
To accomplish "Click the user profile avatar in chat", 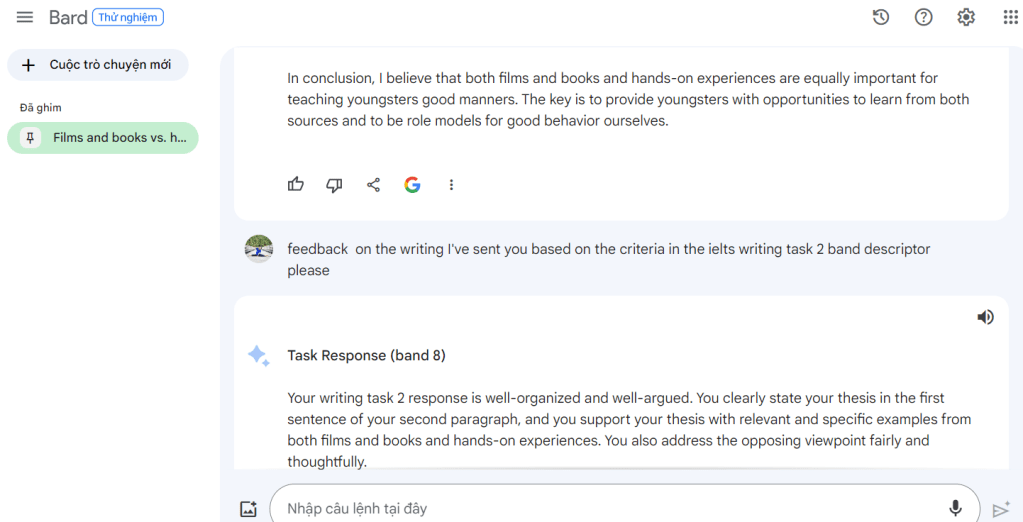I will click(259, 249).
